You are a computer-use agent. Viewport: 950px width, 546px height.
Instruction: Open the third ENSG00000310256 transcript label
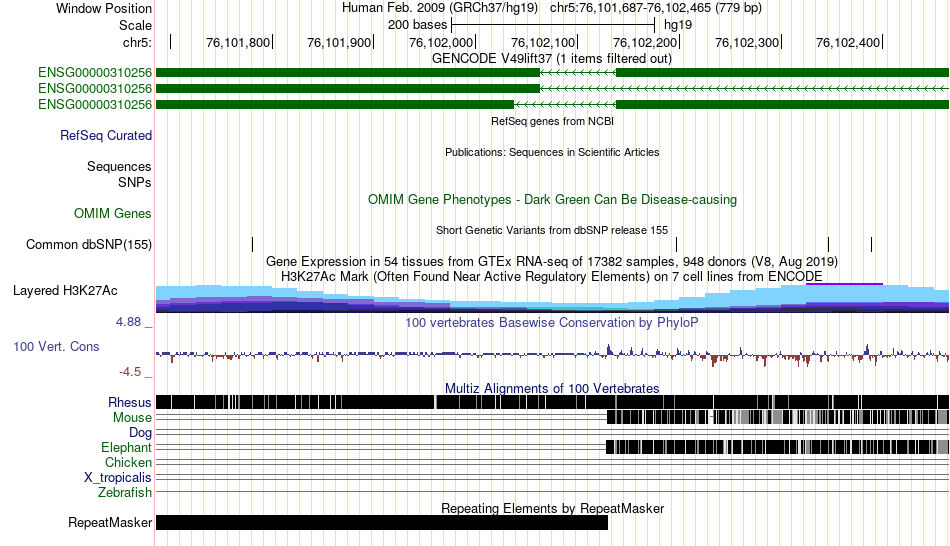(x=95, y=104)
